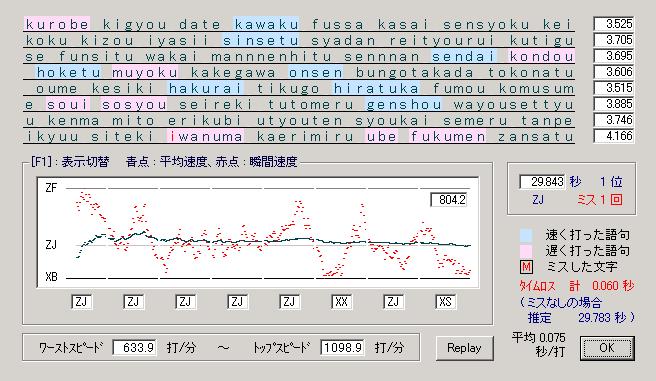This screenshot has height=381, width=656.
Task: Click the light blue fast-phrase legend swatch
Action: [526, 235]
